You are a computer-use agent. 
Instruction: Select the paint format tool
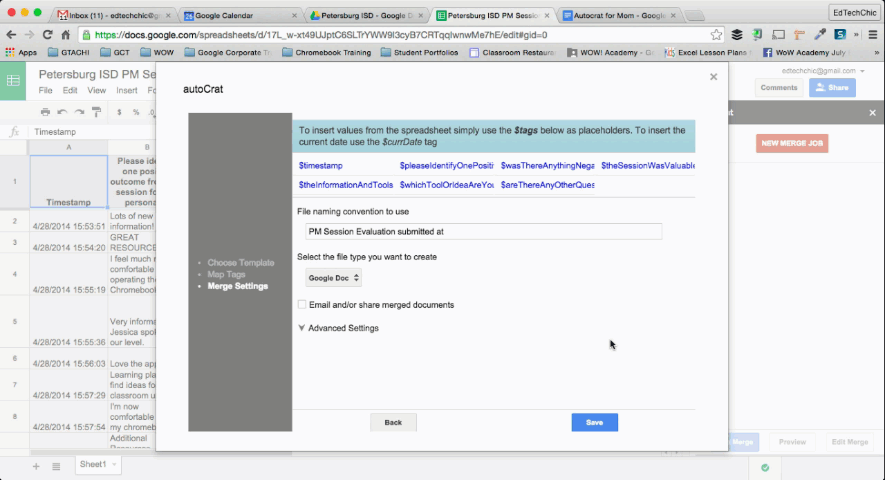[97, 112]
